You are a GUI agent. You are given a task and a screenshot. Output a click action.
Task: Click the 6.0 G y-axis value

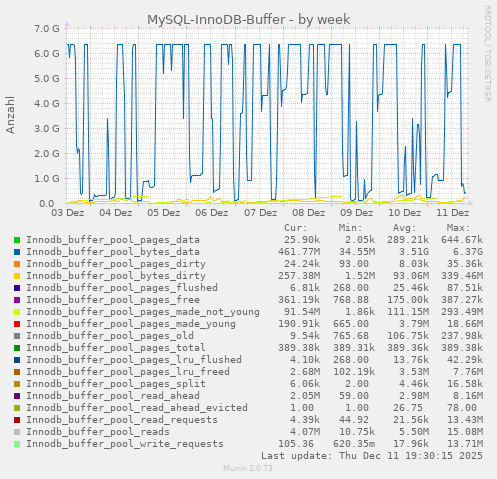coord(47,53)
